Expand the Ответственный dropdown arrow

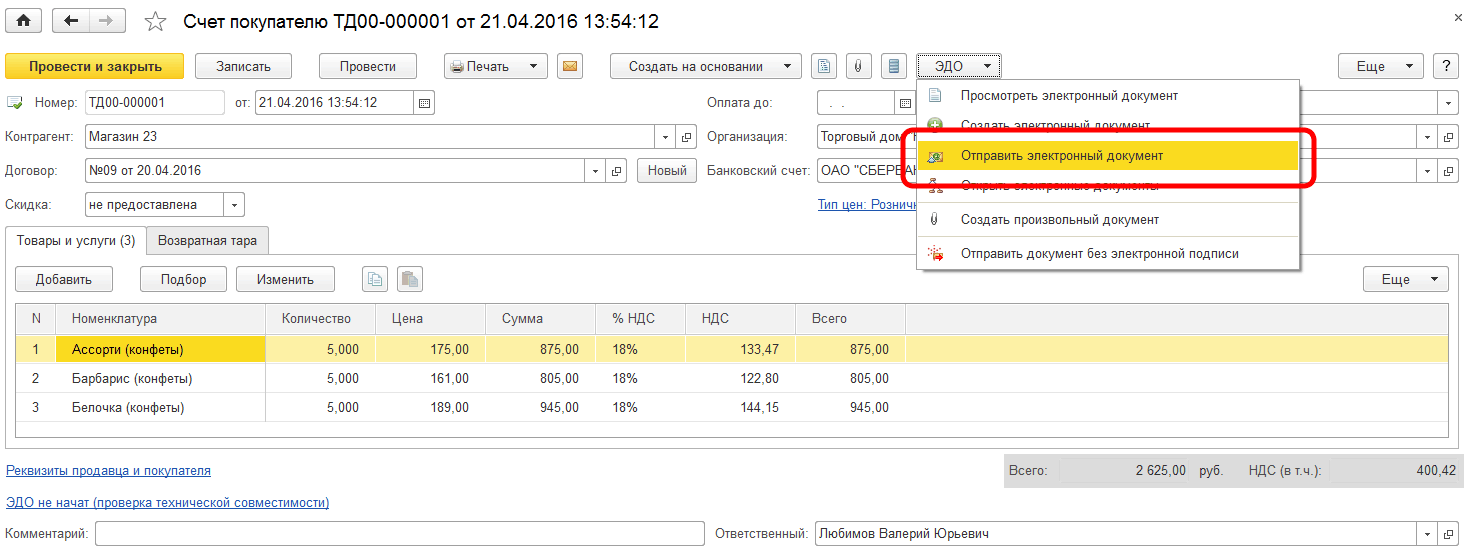pyautogui.click(x=1429, y=534)
